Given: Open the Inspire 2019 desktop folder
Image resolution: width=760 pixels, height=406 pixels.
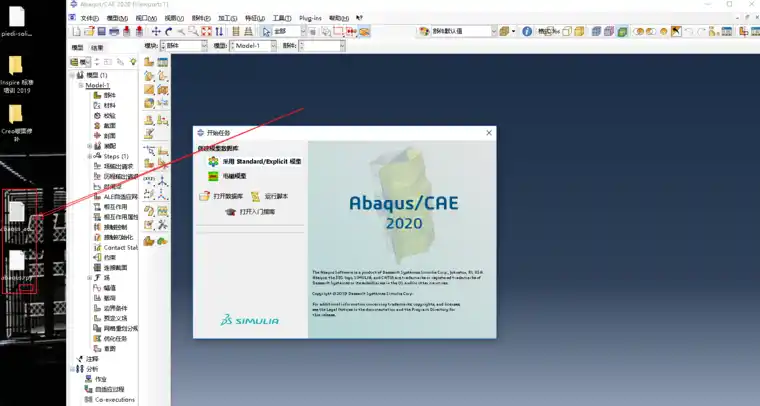Looking at the screenshot, I should 16,74.
